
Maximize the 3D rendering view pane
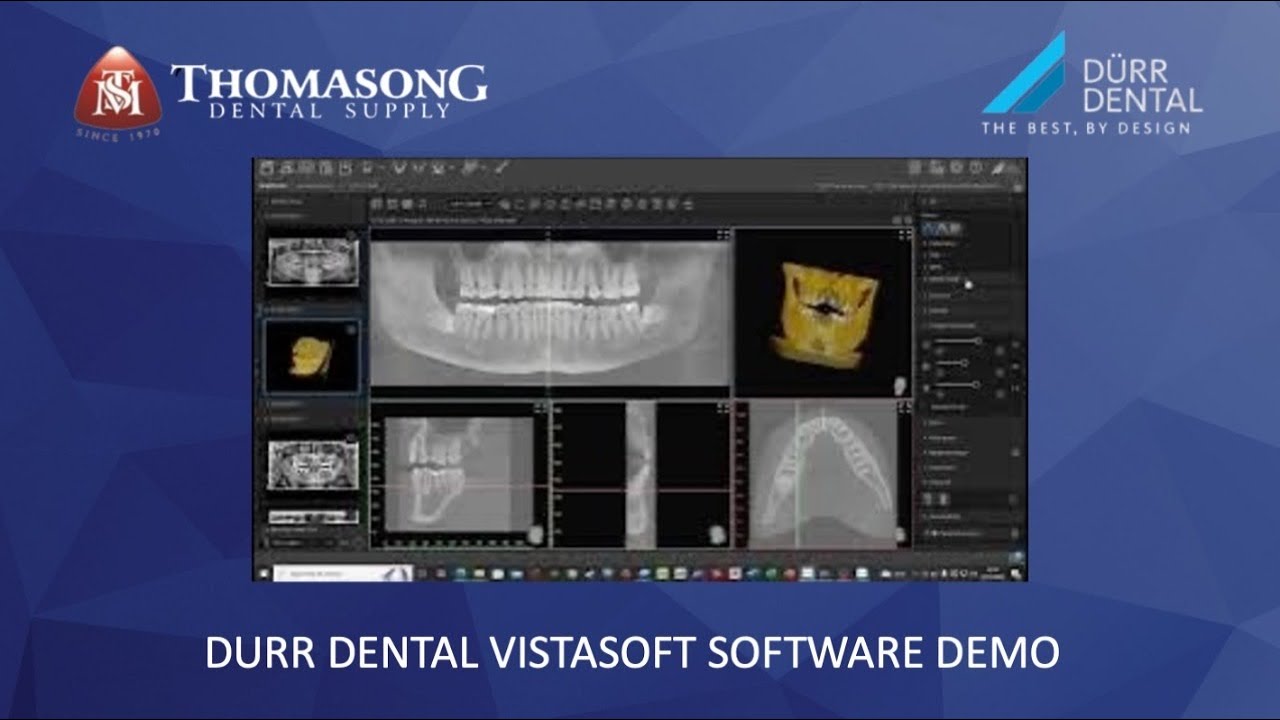point(905,235)
